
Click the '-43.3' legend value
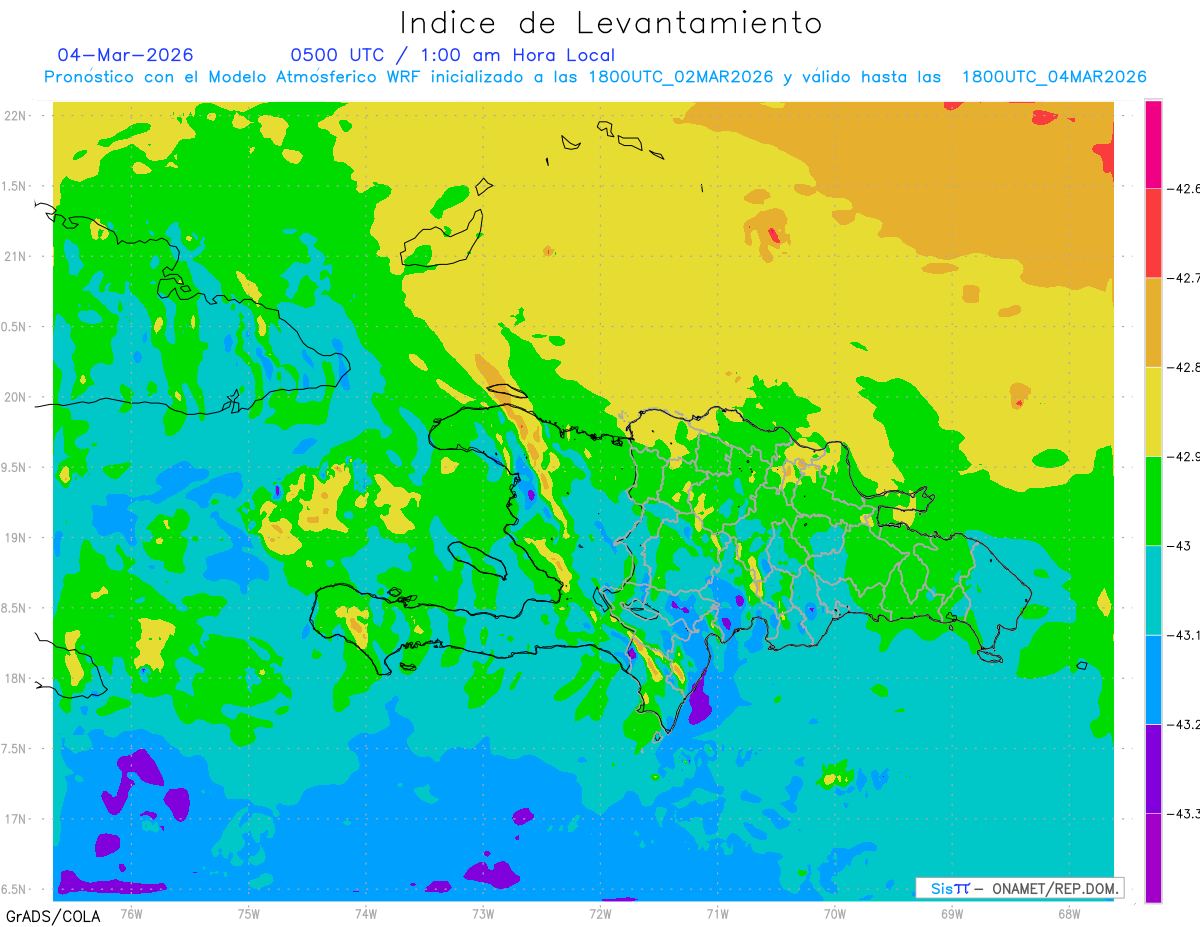(x=1183, y=813)
